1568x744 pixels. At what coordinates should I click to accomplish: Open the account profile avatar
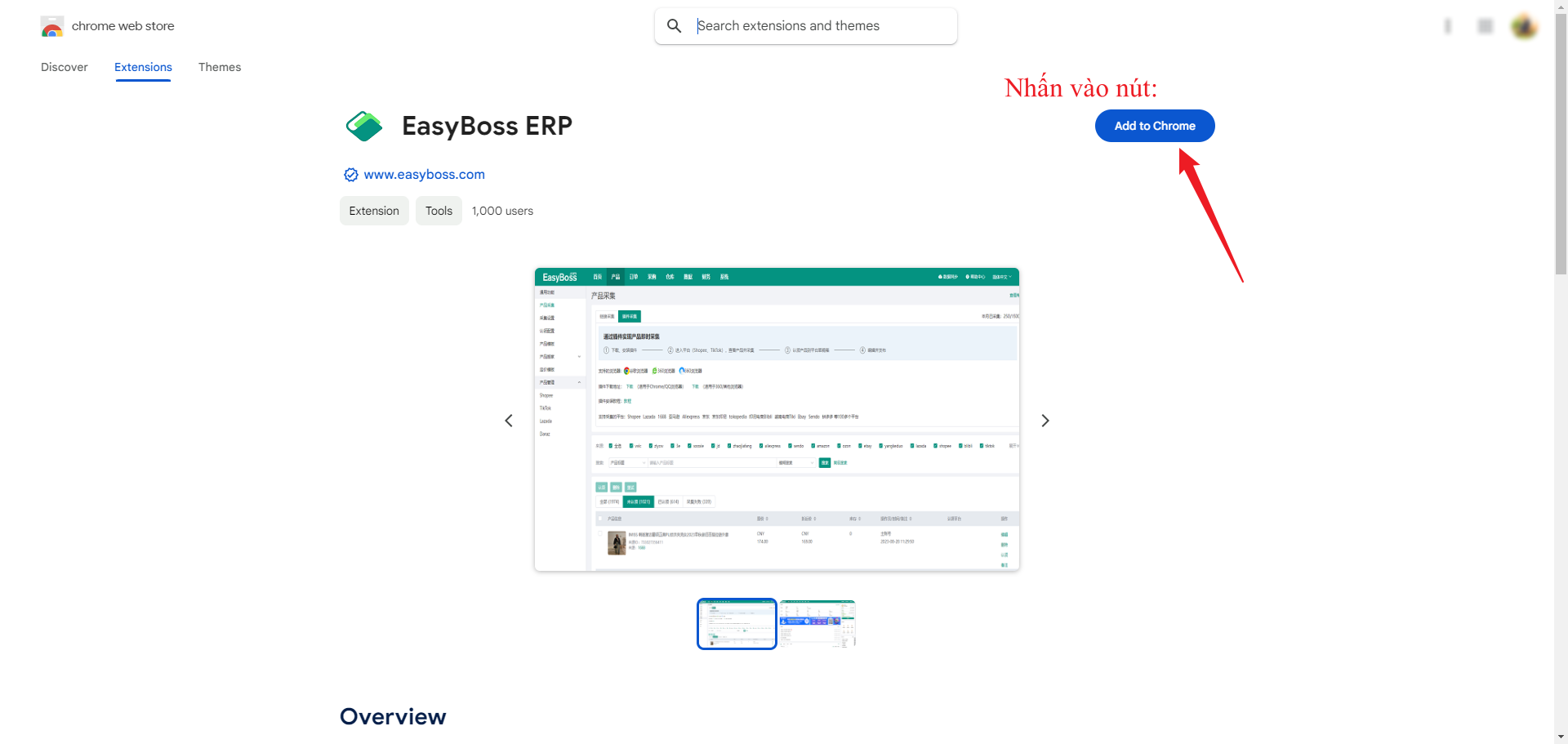click(1524, 26)
